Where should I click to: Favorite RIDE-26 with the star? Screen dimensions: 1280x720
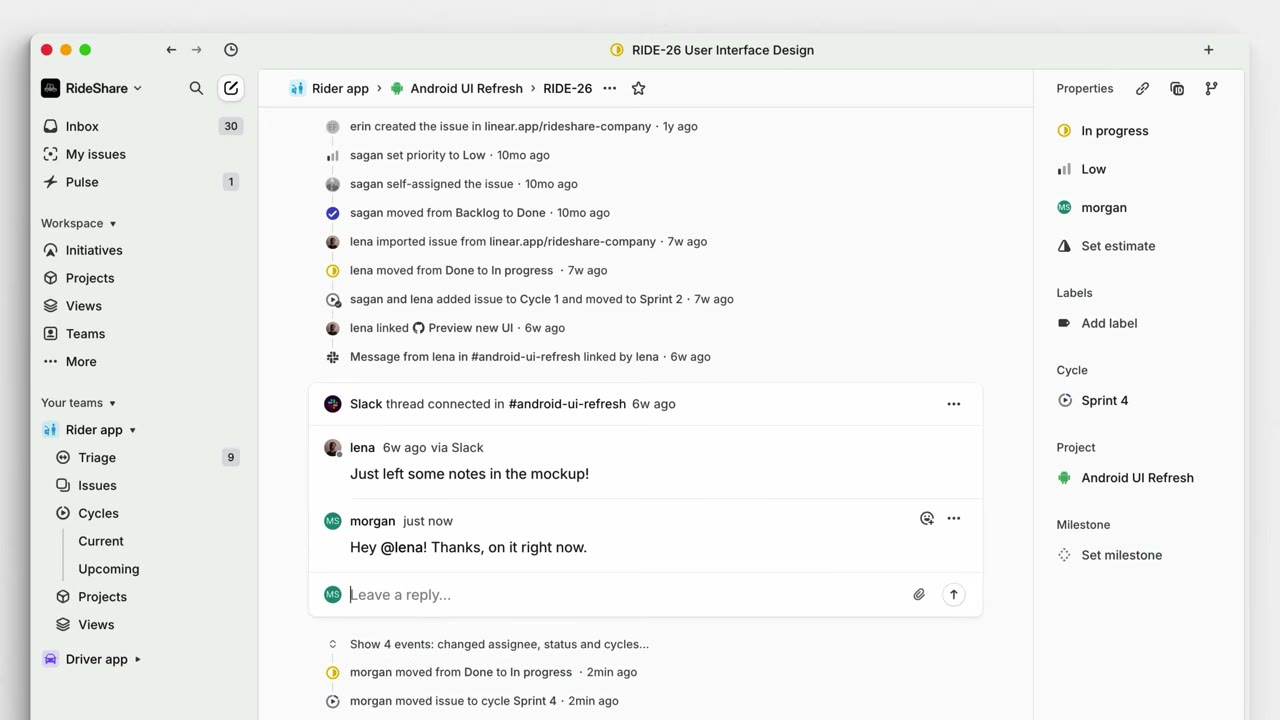(x=639, y=88)
